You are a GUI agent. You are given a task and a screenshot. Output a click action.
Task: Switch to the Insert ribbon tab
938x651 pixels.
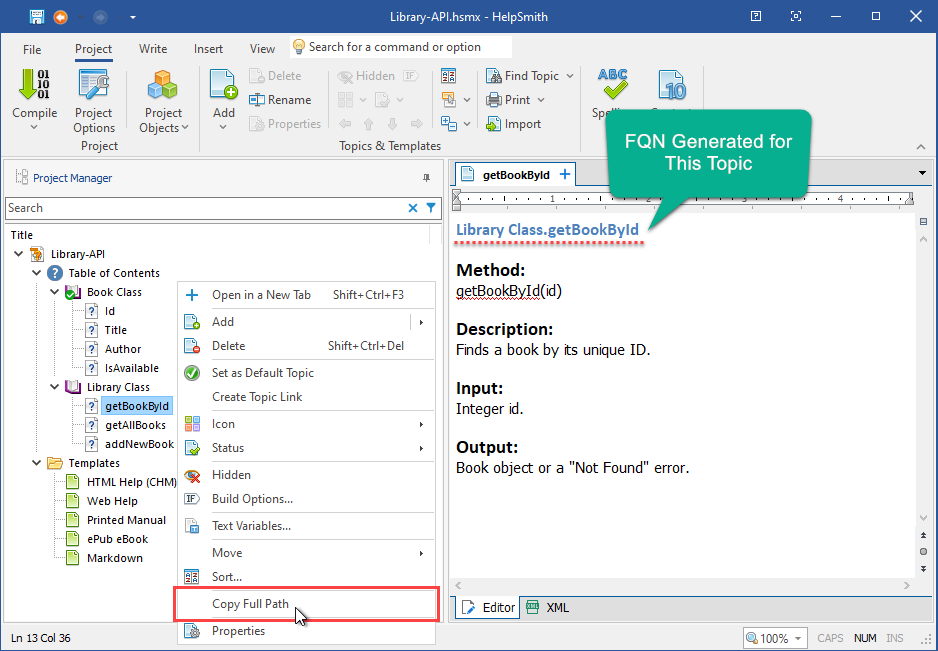(x=208, y=49)
